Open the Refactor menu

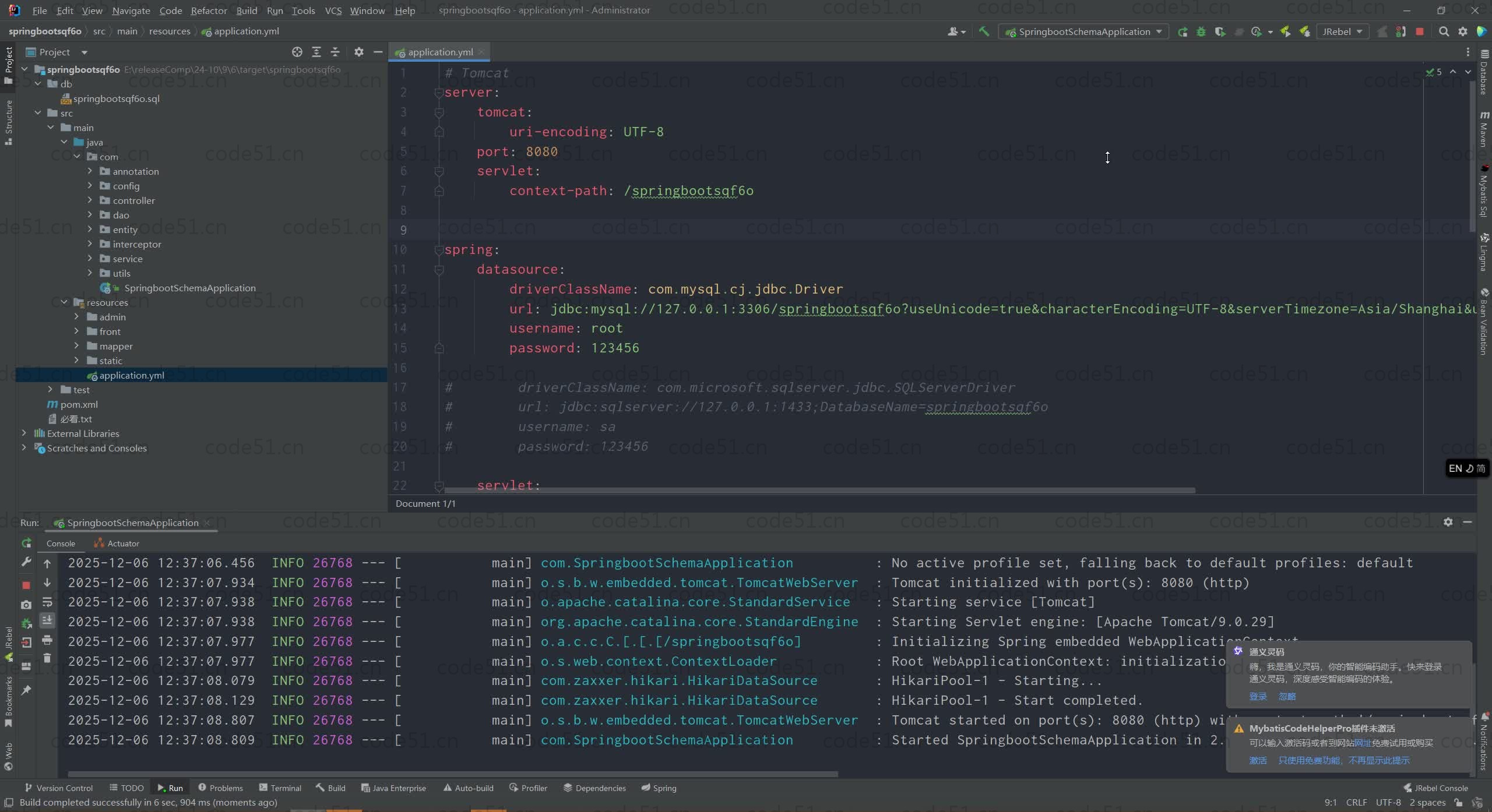click(209, 10)
